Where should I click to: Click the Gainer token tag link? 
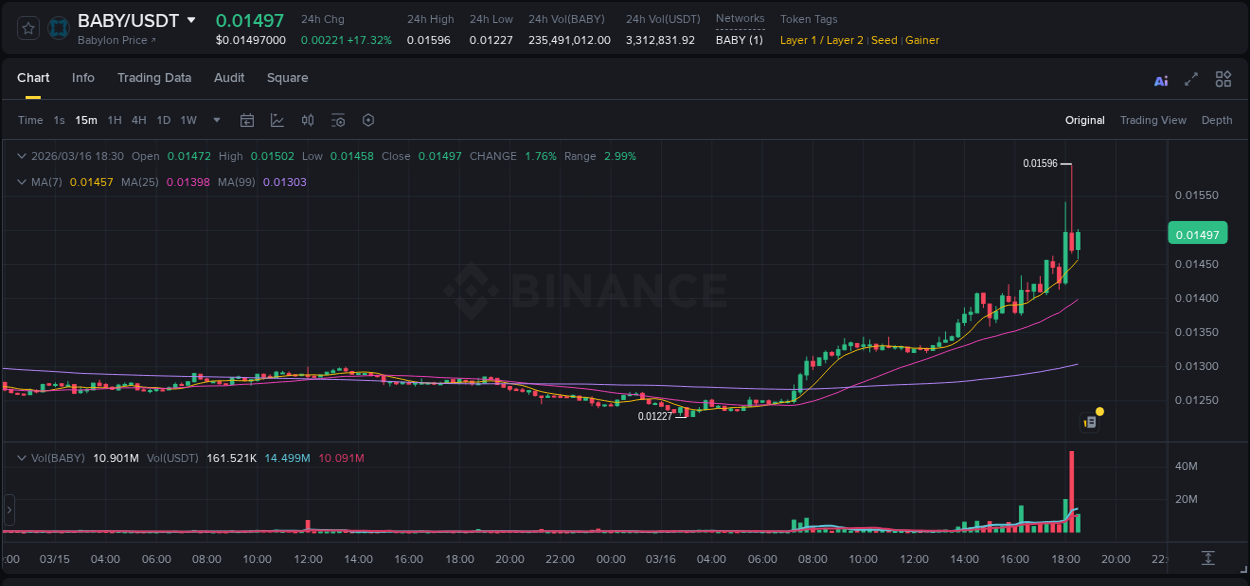921,40
